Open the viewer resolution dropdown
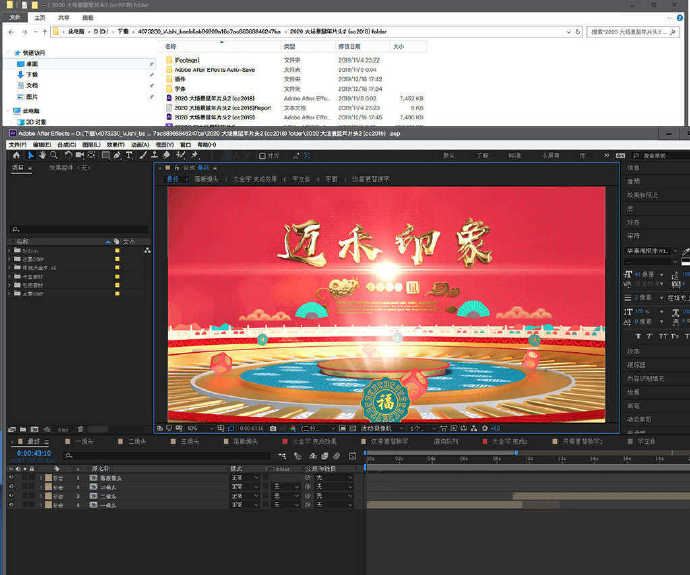Image resolution: width=690 pixels, height=575 pixels. point(317,429)
